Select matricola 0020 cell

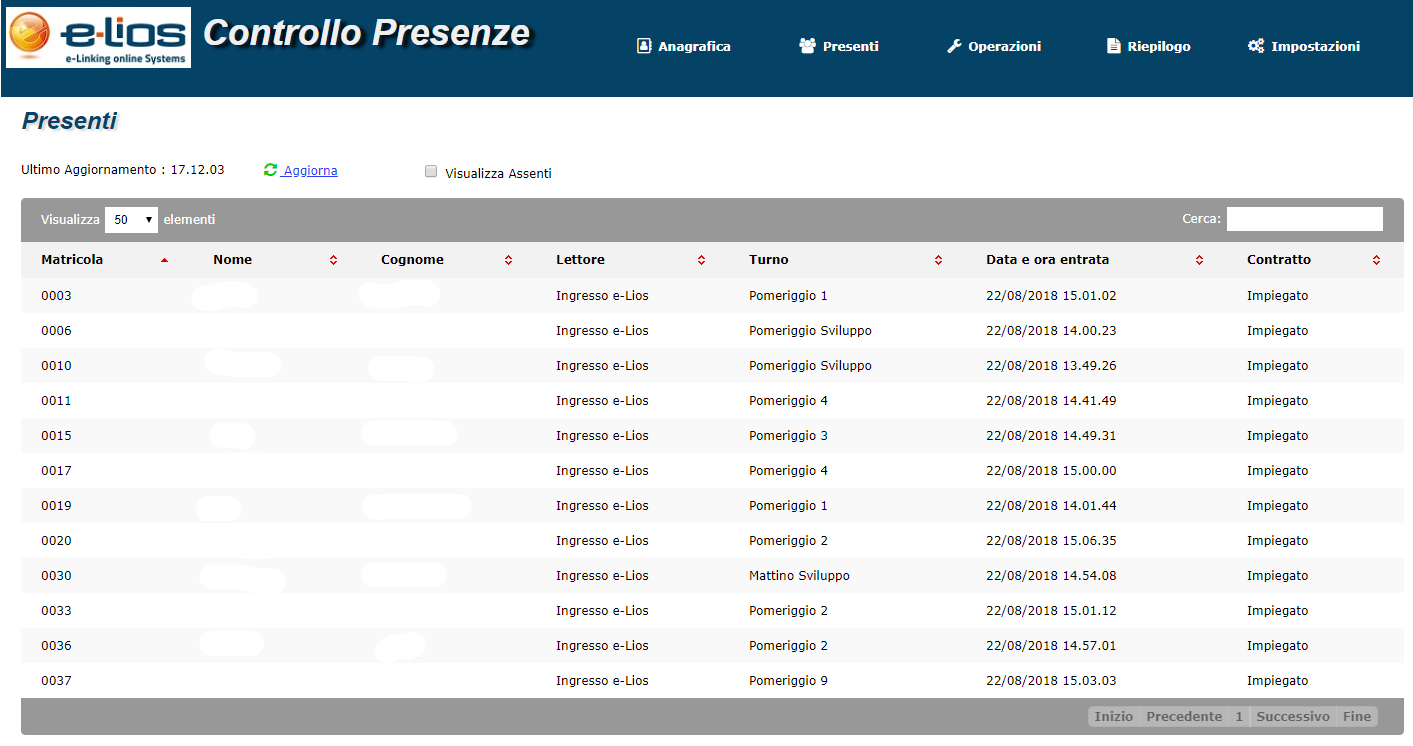point(56,541)
